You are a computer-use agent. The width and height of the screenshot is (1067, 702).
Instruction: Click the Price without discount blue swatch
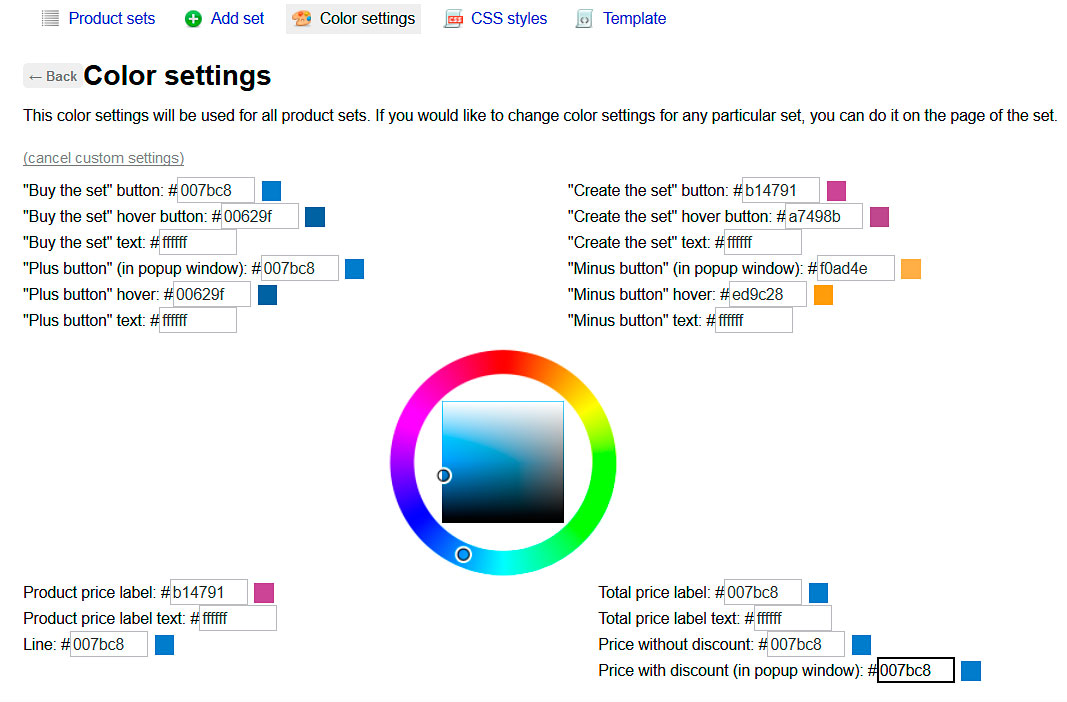(x=861, y=644)
